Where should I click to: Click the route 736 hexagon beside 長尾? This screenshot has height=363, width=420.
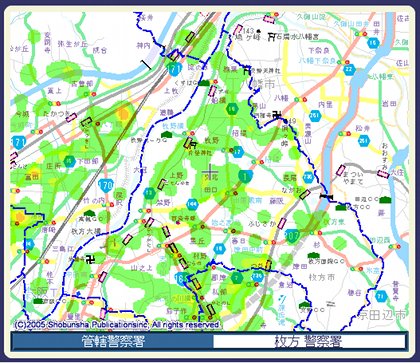click(308, 177)
